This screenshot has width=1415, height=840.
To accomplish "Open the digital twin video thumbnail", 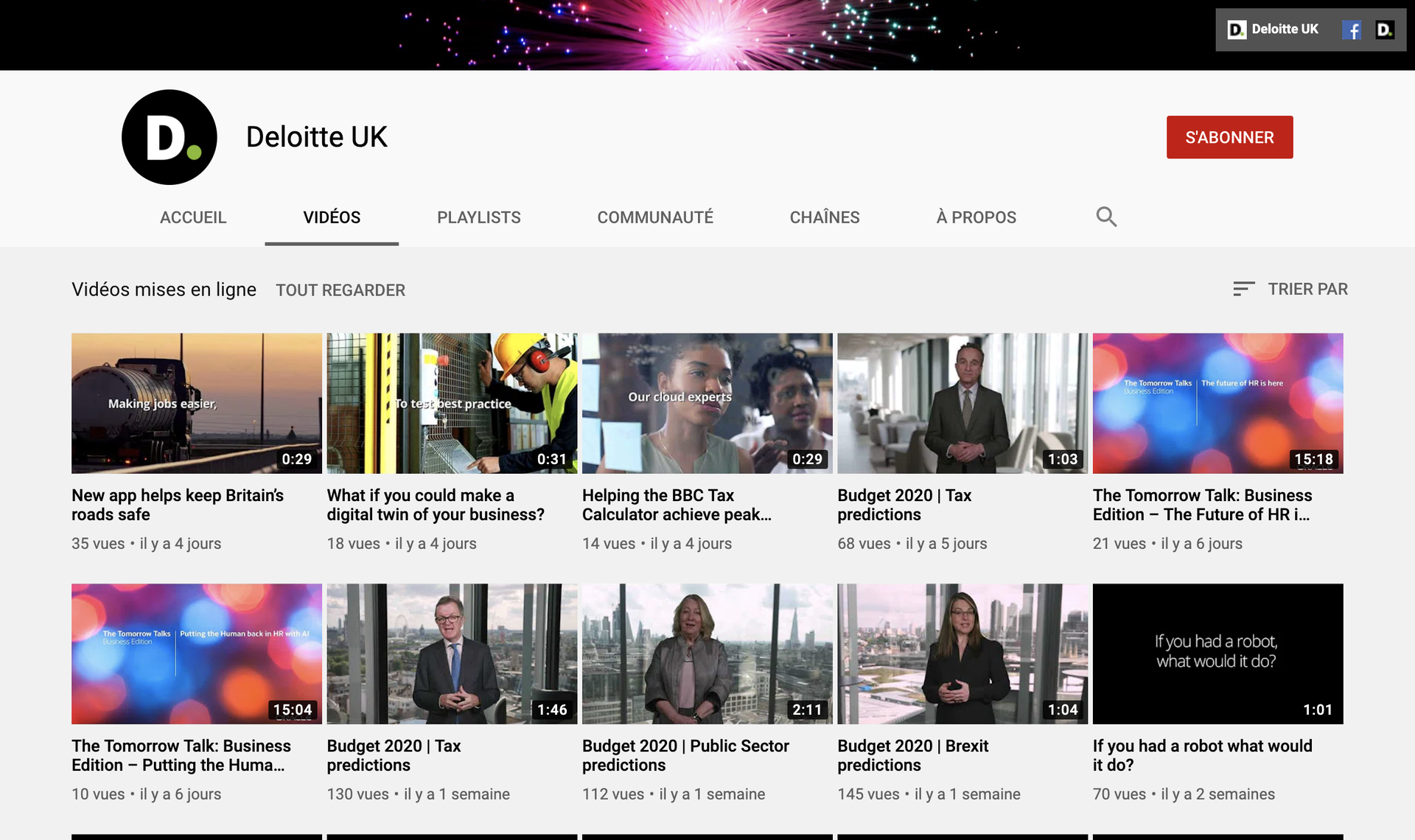I will tap(452, 403).
